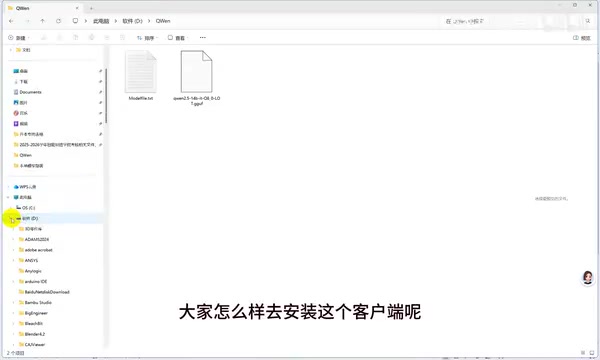Viewport: 600px width, 360px height.
Task: Go up one folder level
Action: [42, 21]
